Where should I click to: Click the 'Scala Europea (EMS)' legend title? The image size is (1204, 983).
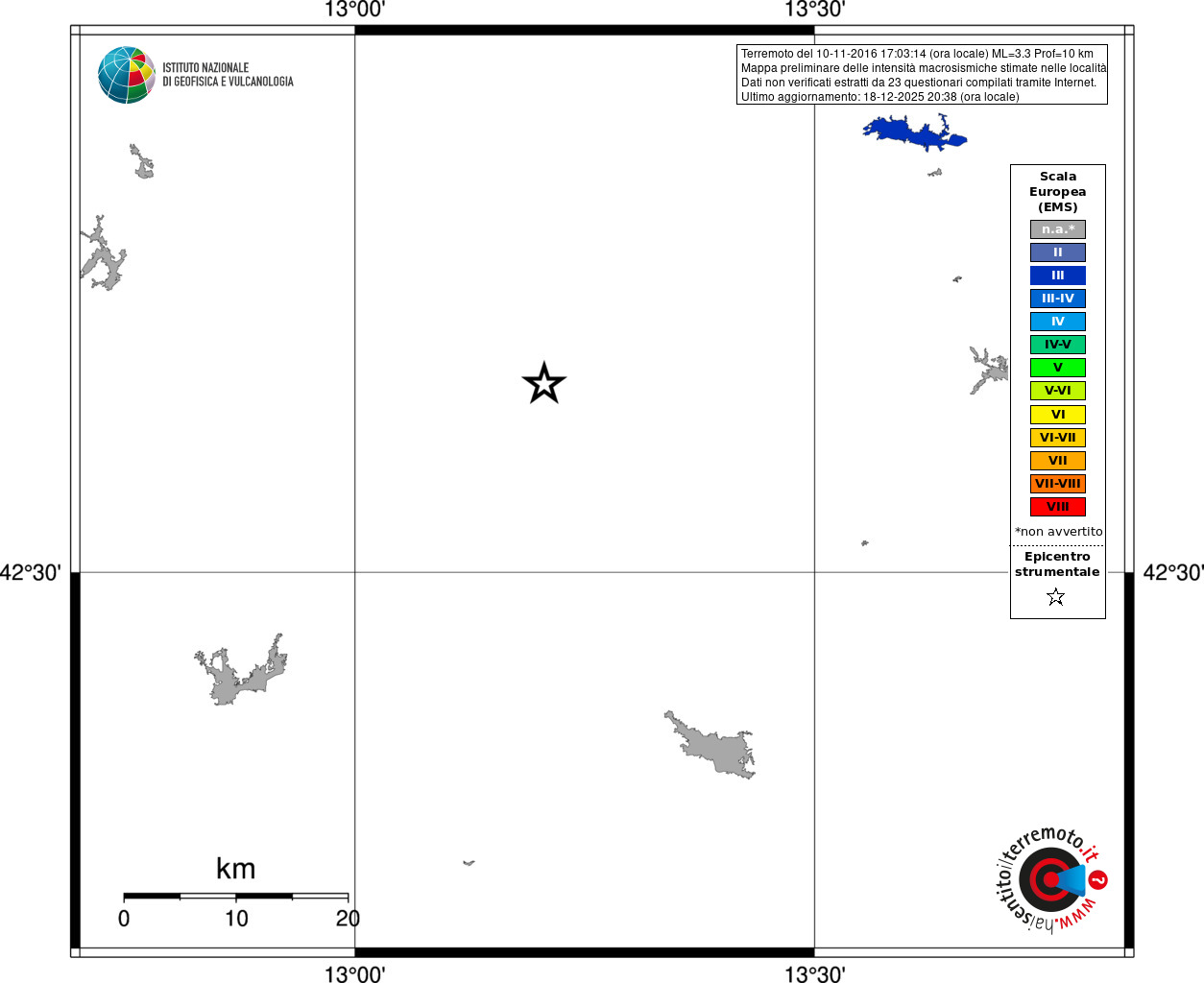[1058, 192]
